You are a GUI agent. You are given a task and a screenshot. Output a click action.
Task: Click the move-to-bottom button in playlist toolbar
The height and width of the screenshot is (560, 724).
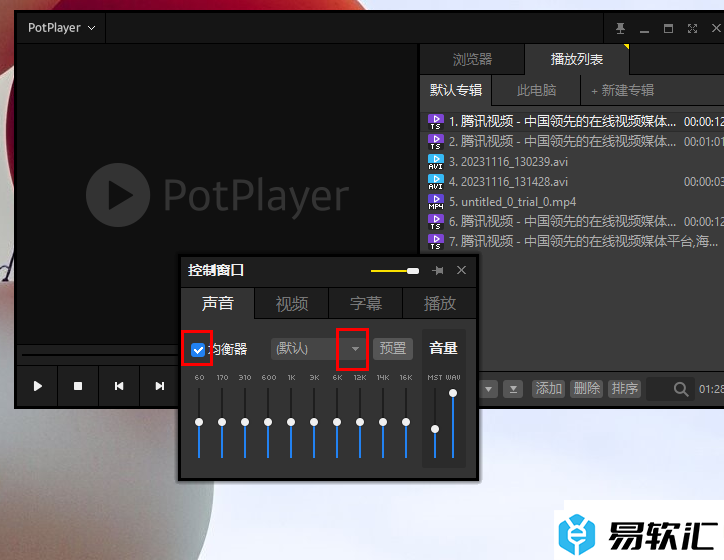[x=513, y=389]
